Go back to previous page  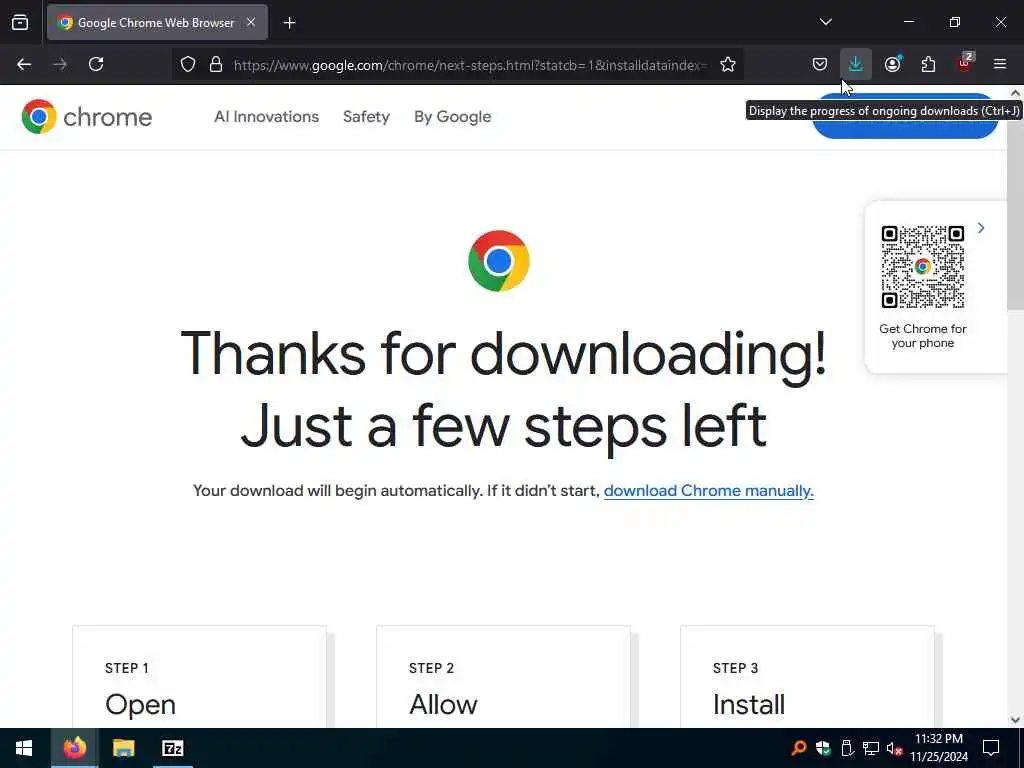tap(24, 64)
